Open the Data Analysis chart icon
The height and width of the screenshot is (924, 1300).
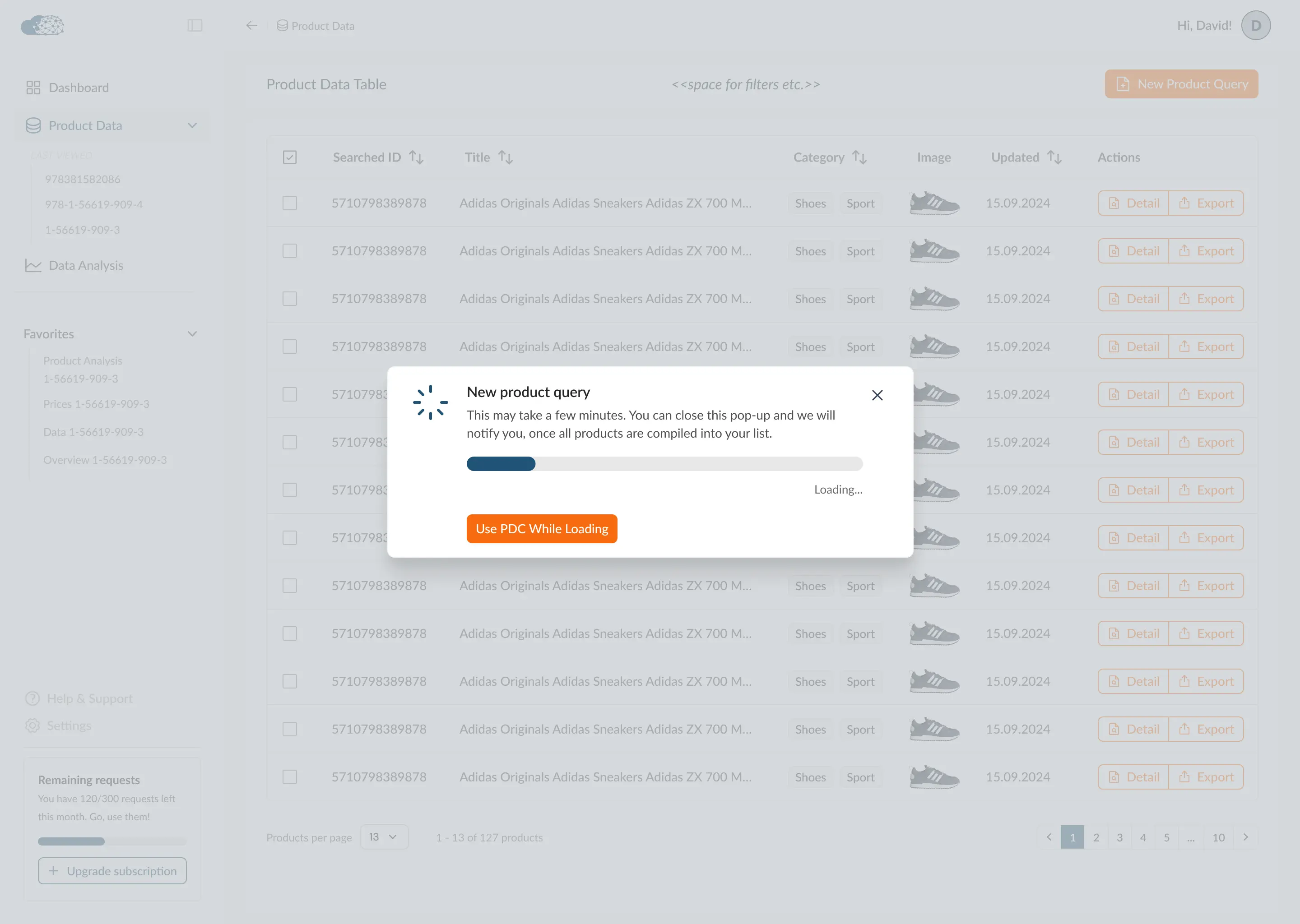[x=33, y=265]
